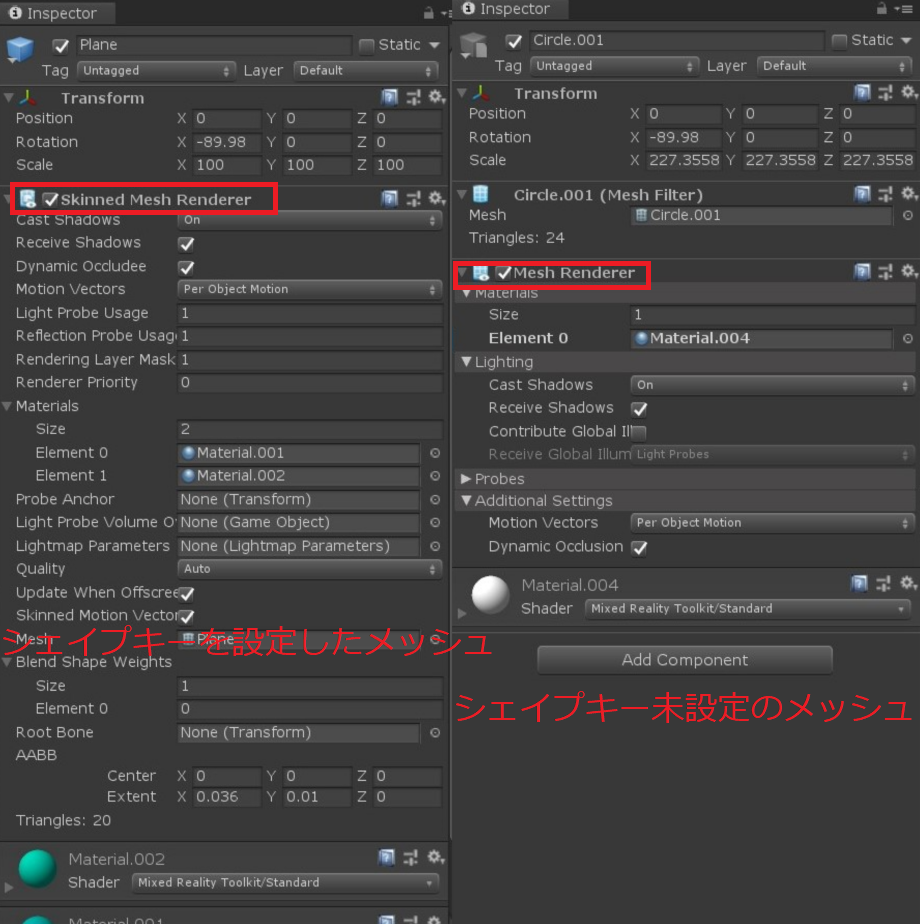Open object picker for Circle.001 mesh
This screenshot has height=924, width=920.
(x=908, y=215)
